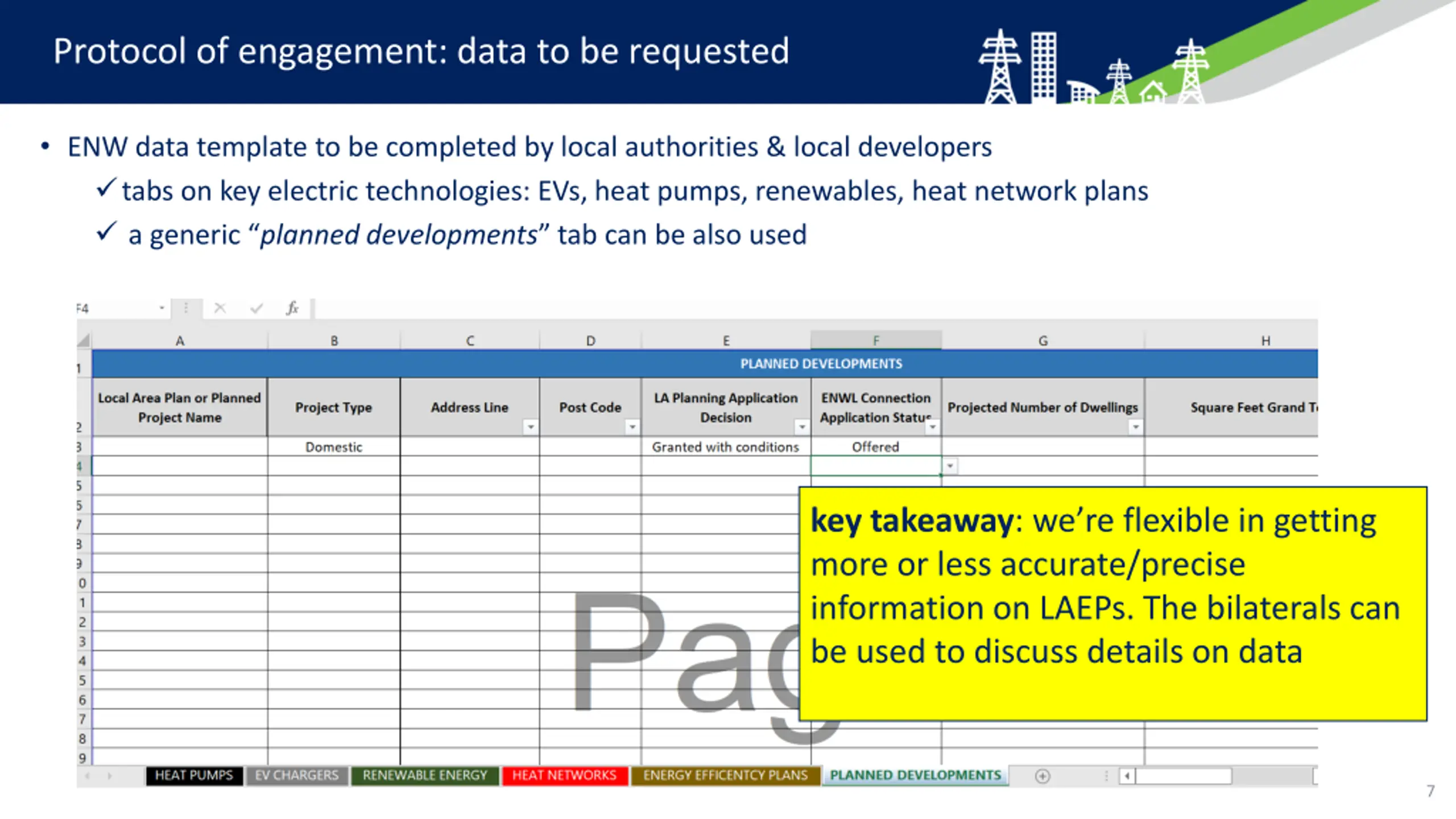Click the formula bar cancel X icon

(x=220, y=308)
